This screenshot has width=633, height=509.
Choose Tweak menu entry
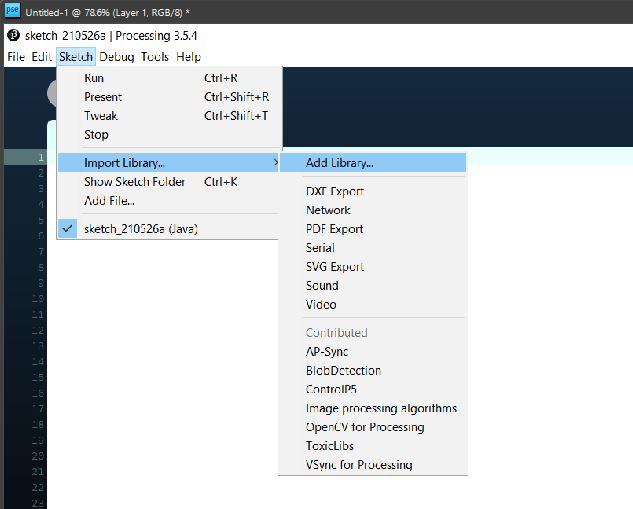[169, 116]
